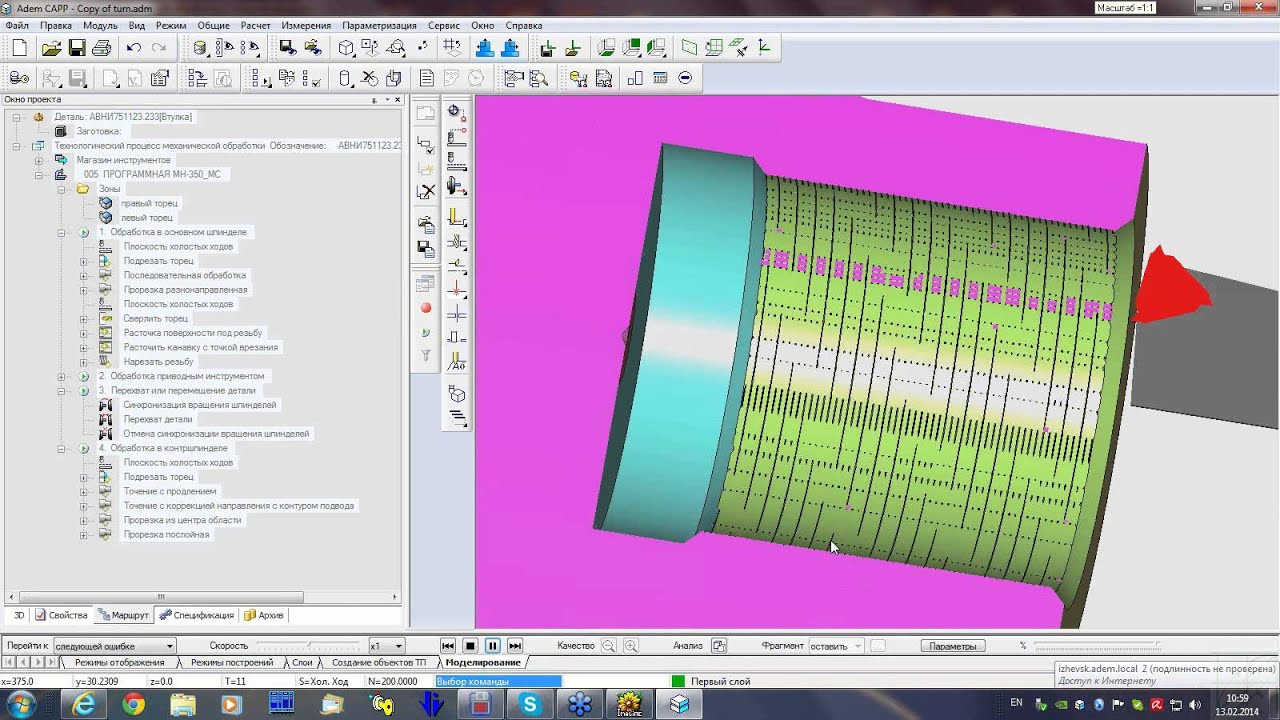The width and height of the screenshot is (1280, 720).
Task: Click the grid hash icon in top toolbar
Action: [x=451, y=47]
